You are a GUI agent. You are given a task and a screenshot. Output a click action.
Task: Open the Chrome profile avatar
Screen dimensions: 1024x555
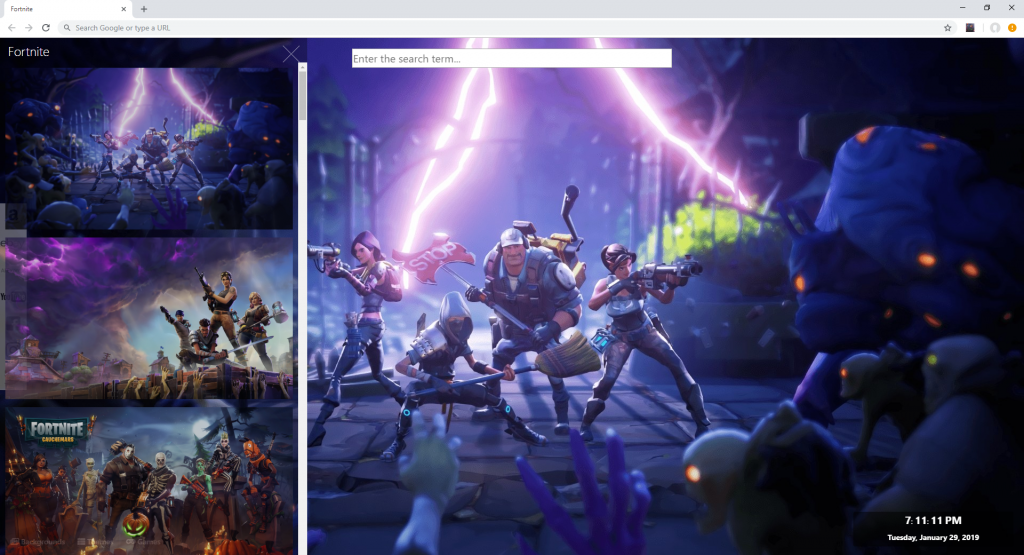click(x=995, y=27)
